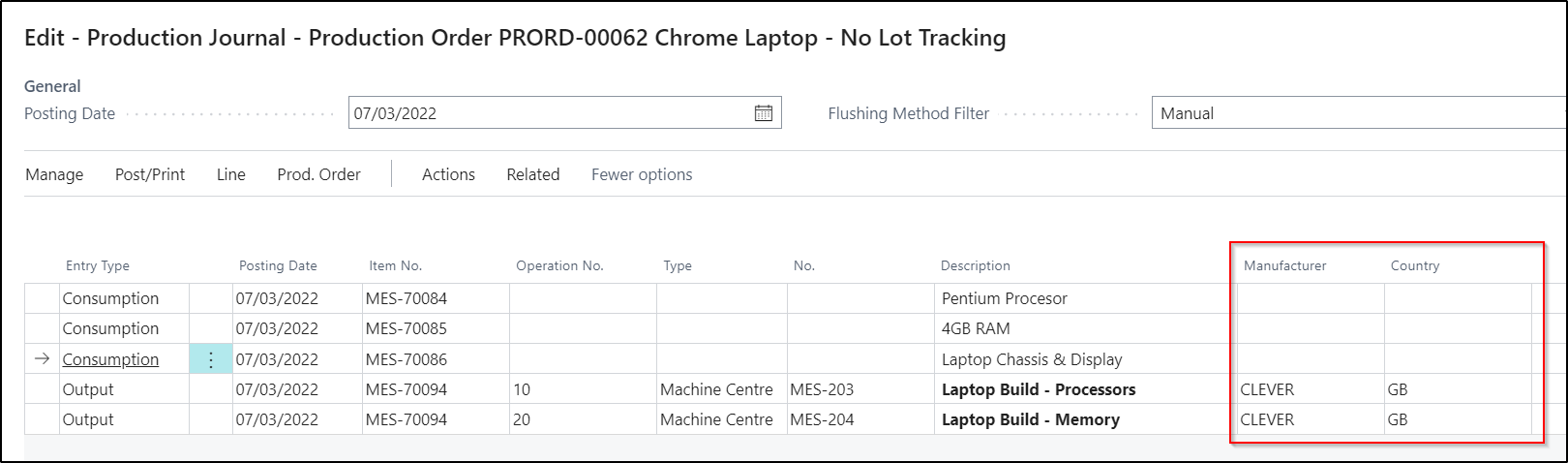This screenshot has width=1568, height=463.
Task: Open the row options three-dots menu
Action: (211, 359)
